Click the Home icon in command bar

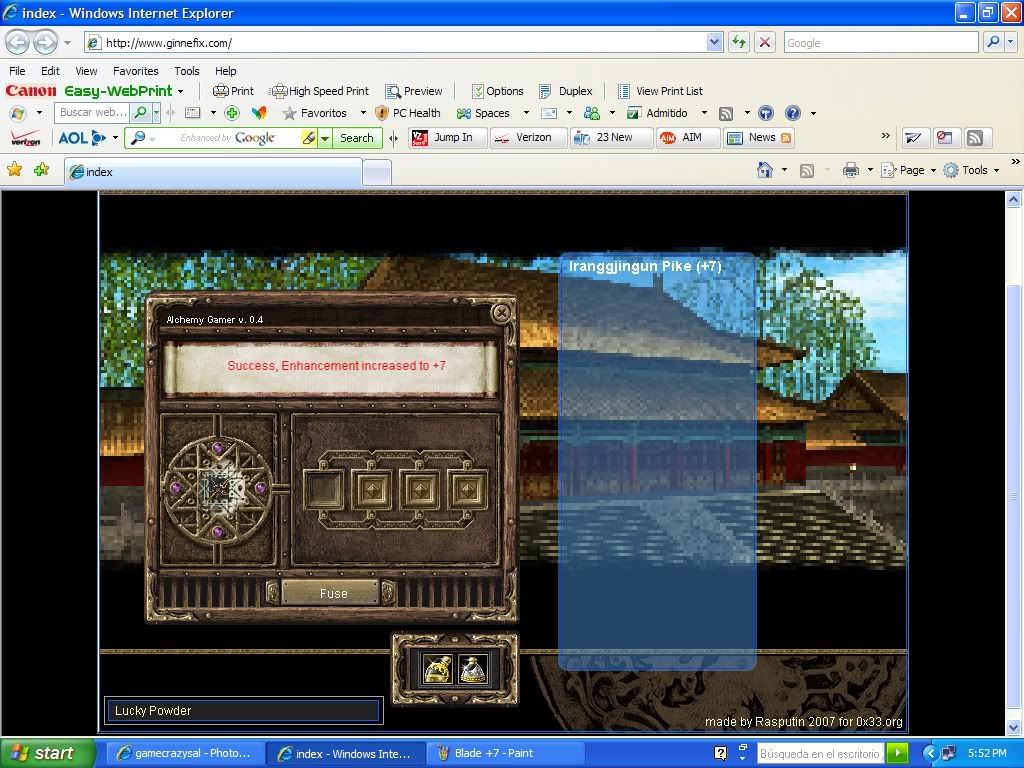(765, 170)
